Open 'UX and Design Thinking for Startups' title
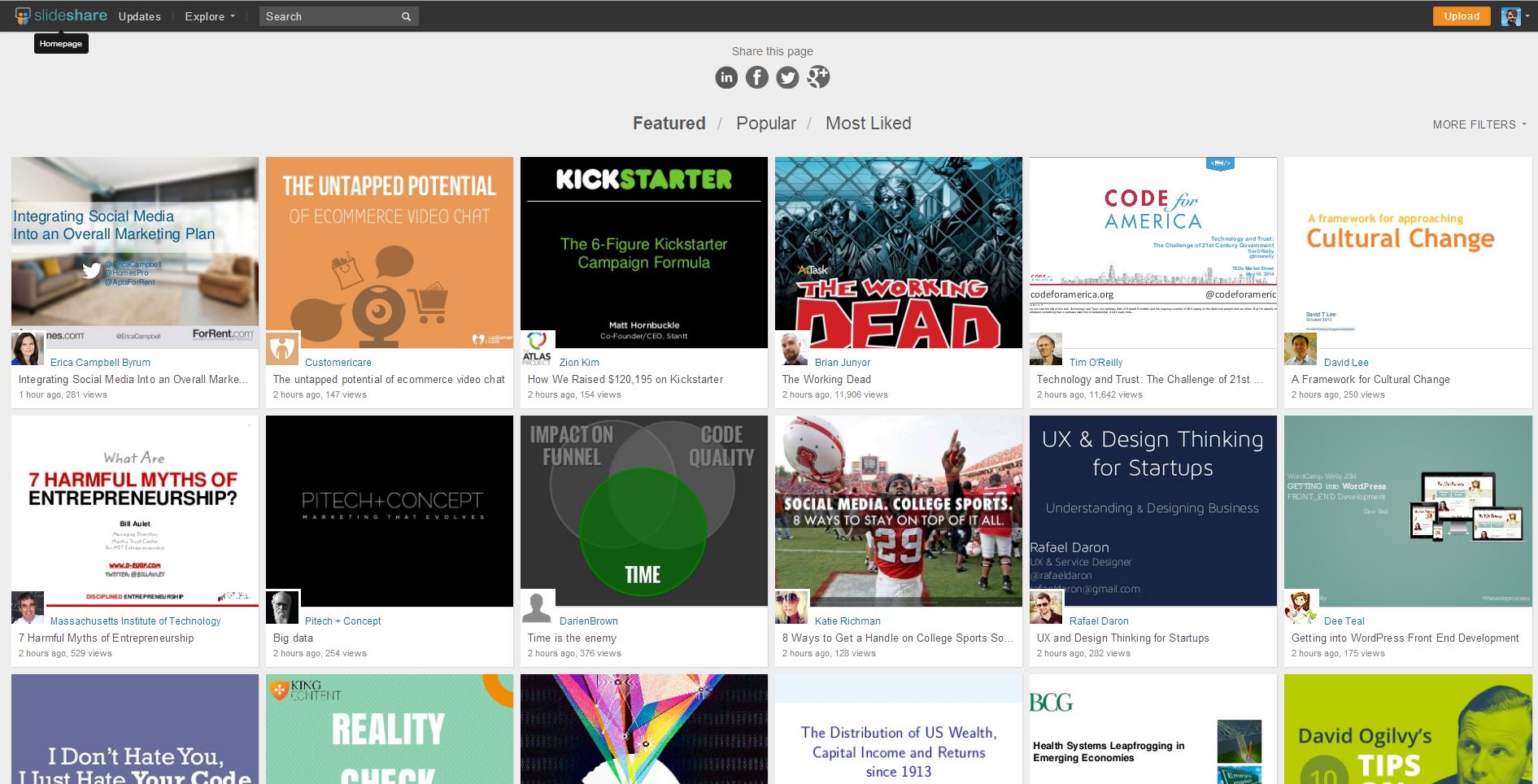 pos(1122,638)
